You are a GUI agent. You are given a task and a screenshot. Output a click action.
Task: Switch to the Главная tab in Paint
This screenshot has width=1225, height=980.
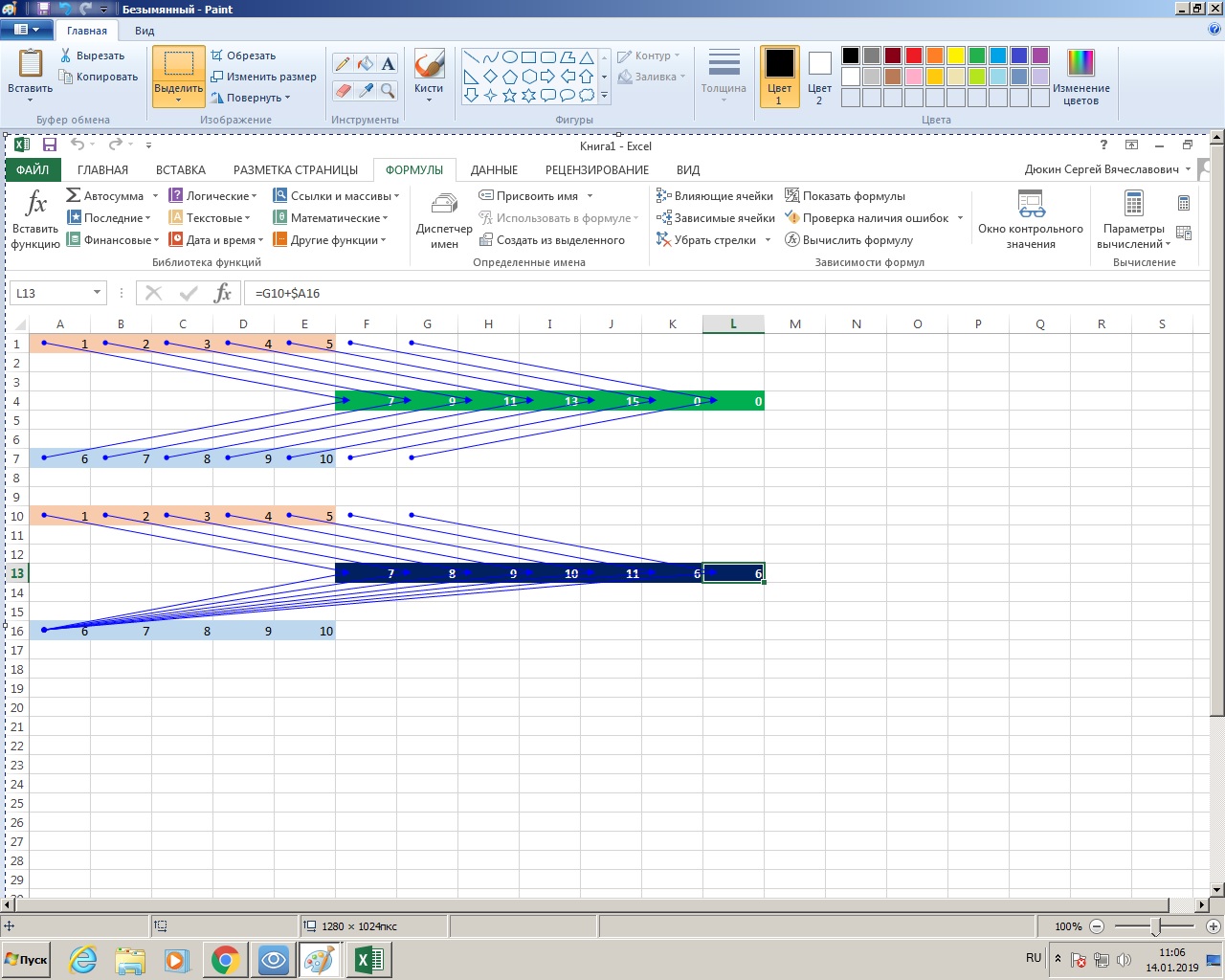(87, 31)
